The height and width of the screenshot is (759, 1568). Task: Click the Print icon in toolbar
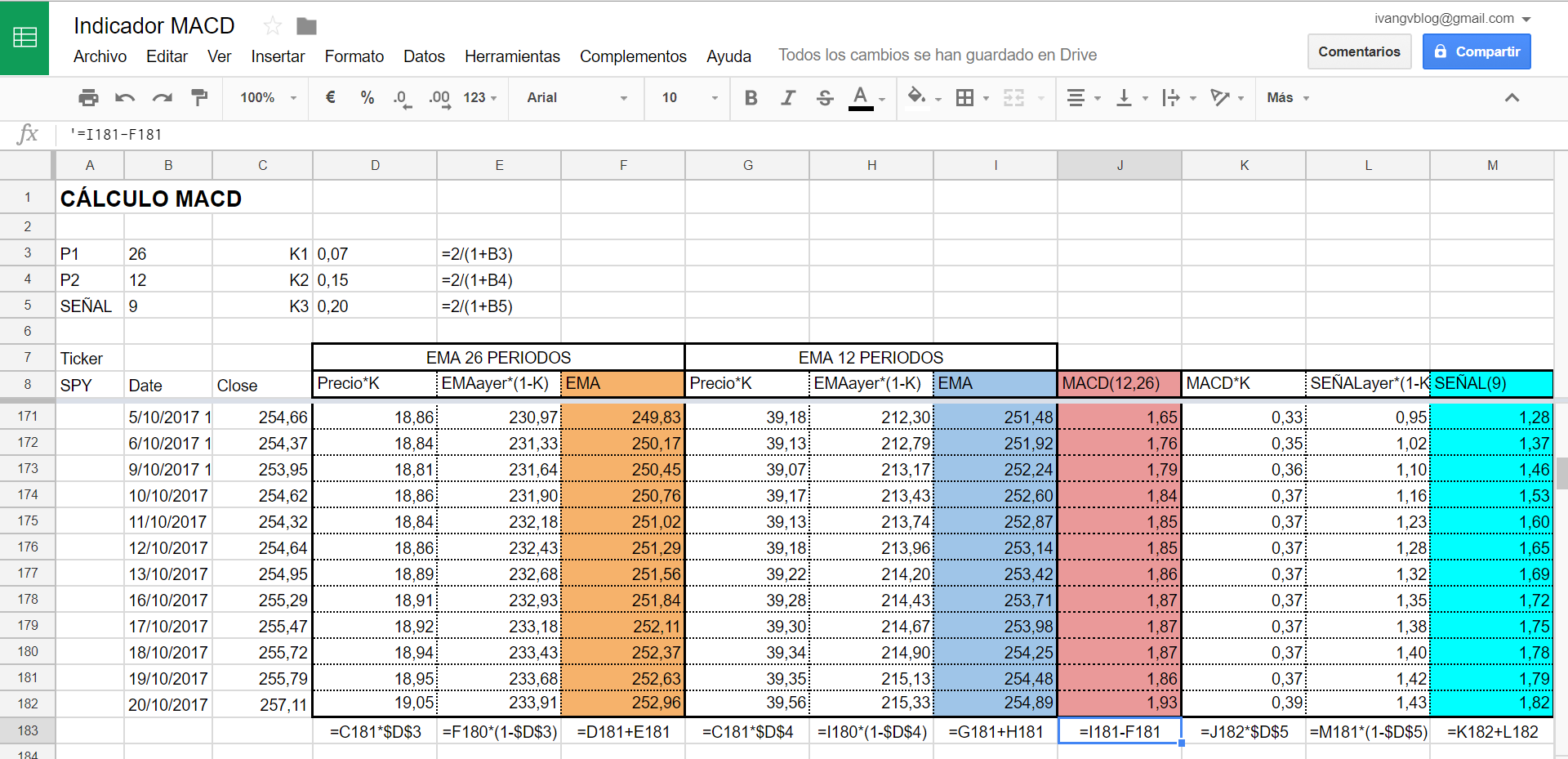(x=88, y=98)
